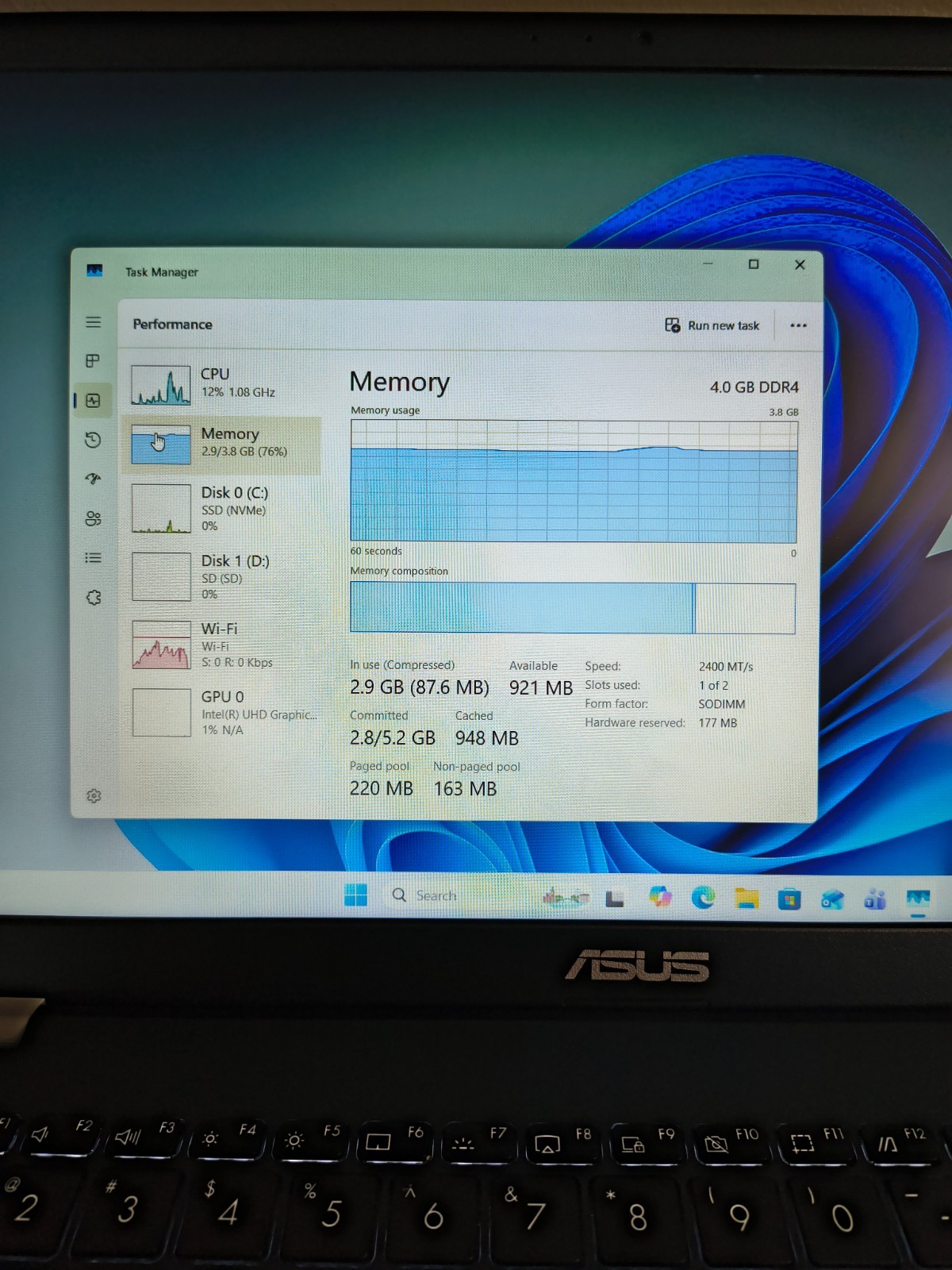This screenshot has width=952, height=1270.
Task: Minimize the Task Manager window
Action: point(708,264)
